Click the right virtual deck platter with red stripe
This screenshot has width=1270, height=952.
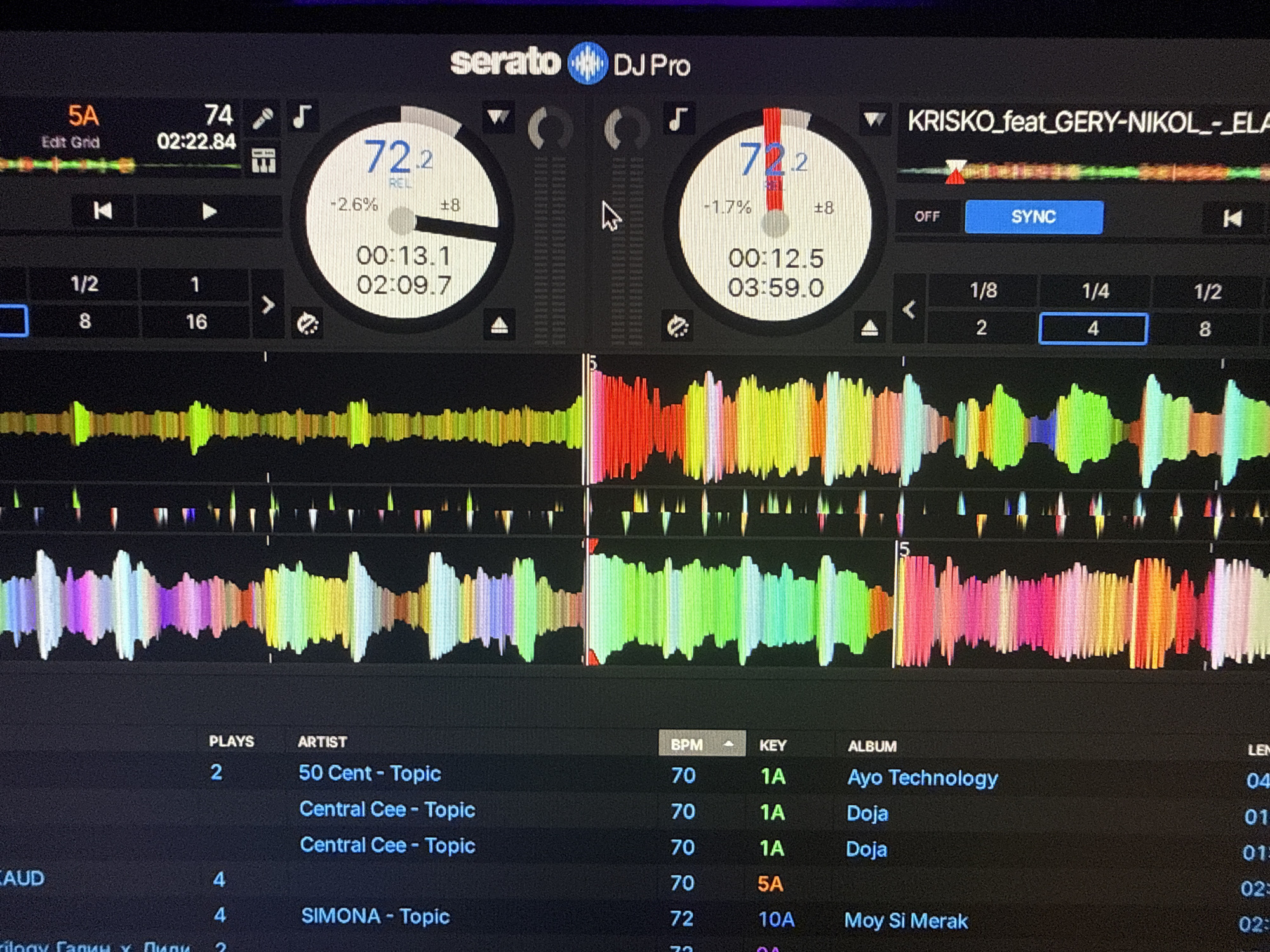[775, 222]
